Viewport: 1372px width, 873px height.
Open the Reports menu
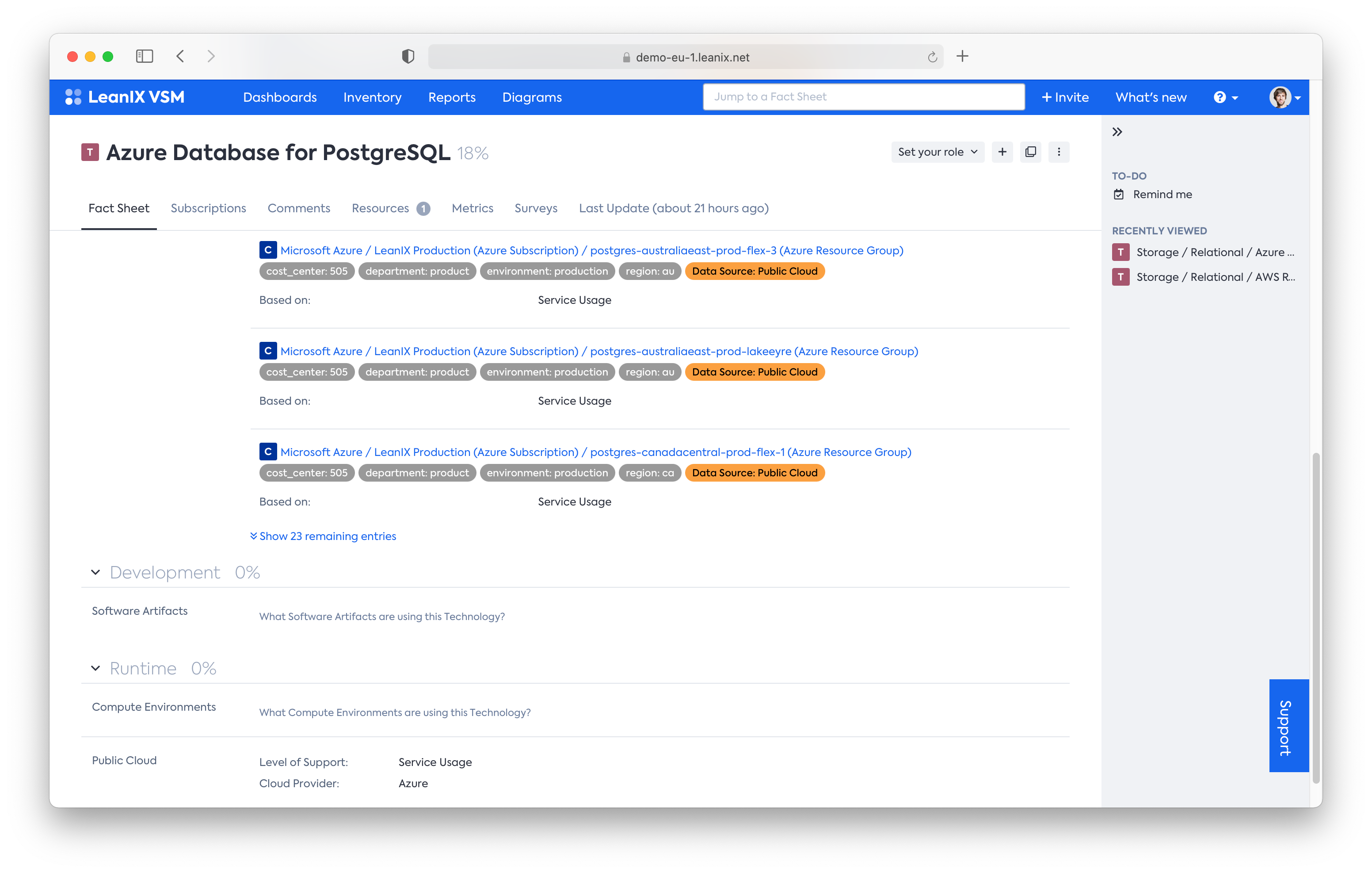(452, 97)
